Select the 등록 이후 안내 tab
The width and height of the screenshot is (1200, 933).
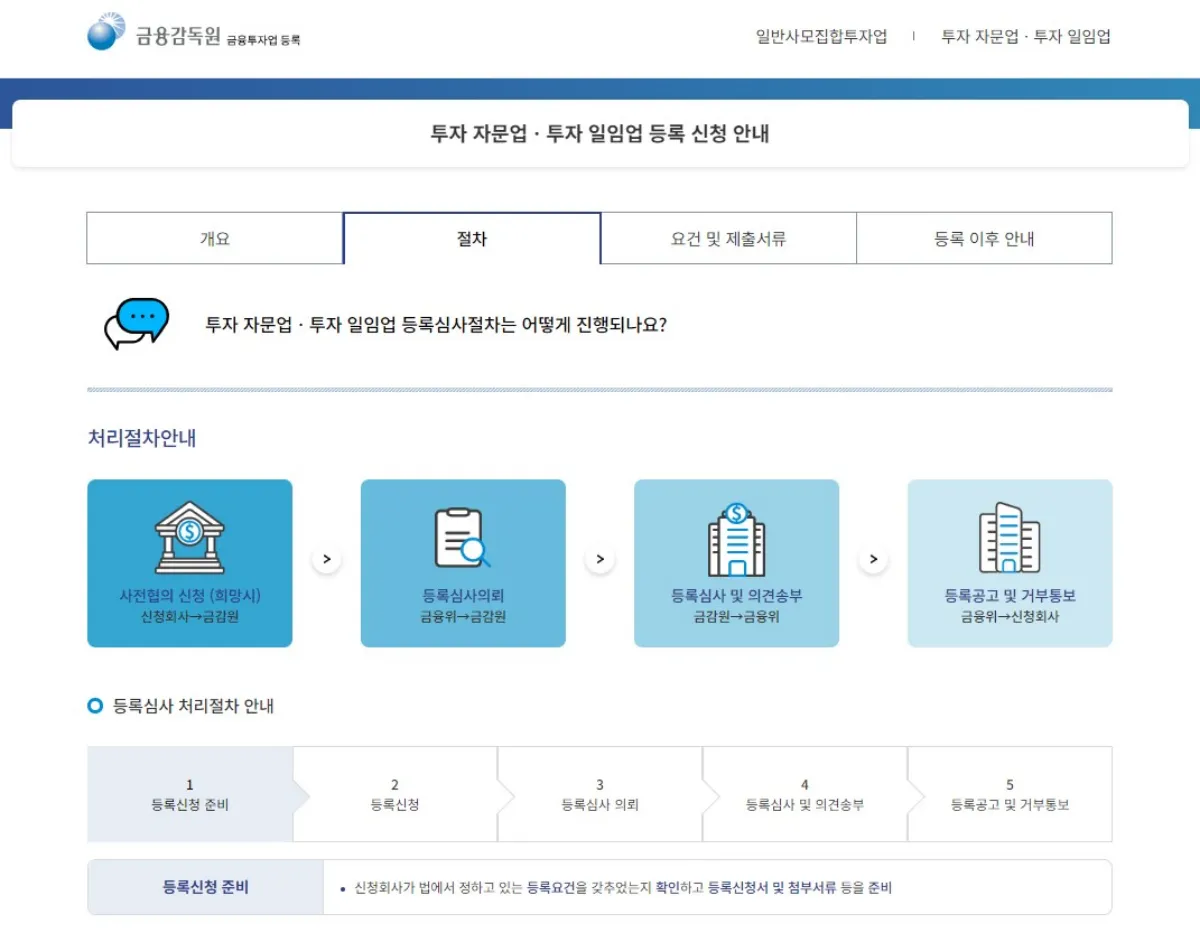pos(983,237)
